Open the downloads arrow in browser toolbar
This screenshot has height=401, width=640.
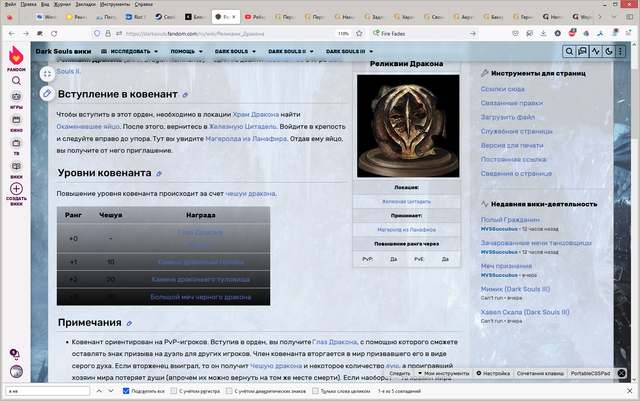tap(543, 33)
